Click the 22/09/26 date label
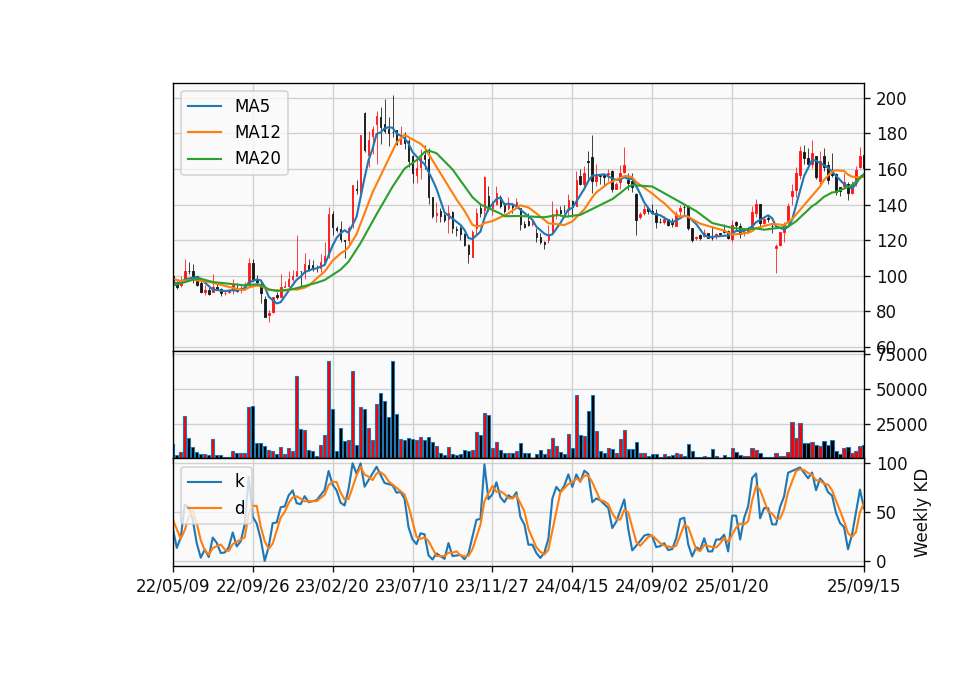 253,586
